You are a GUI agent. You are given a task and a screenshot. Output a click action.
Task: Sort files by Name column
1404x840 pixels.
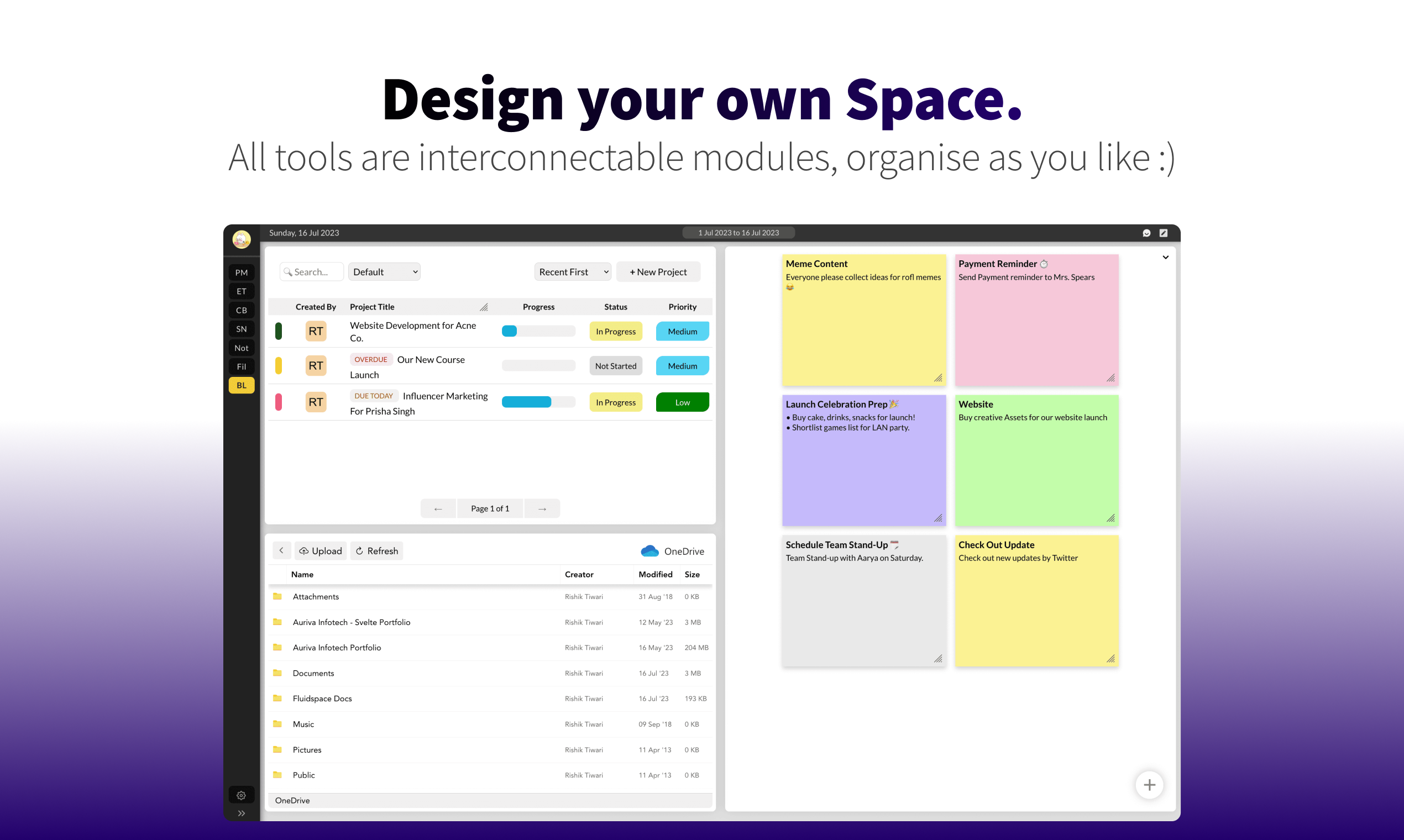tap(302, 574)
